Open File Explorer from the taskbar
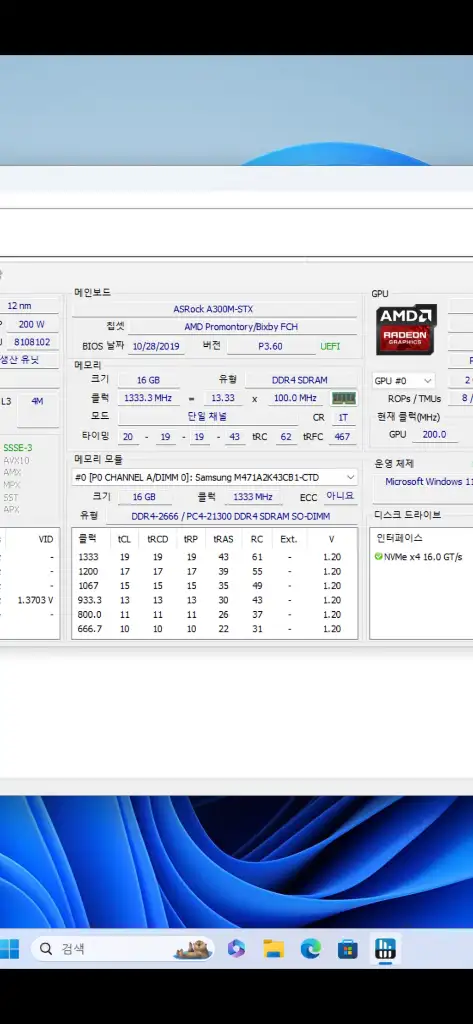Screen dimensions: 473x1024 [273, 948]
